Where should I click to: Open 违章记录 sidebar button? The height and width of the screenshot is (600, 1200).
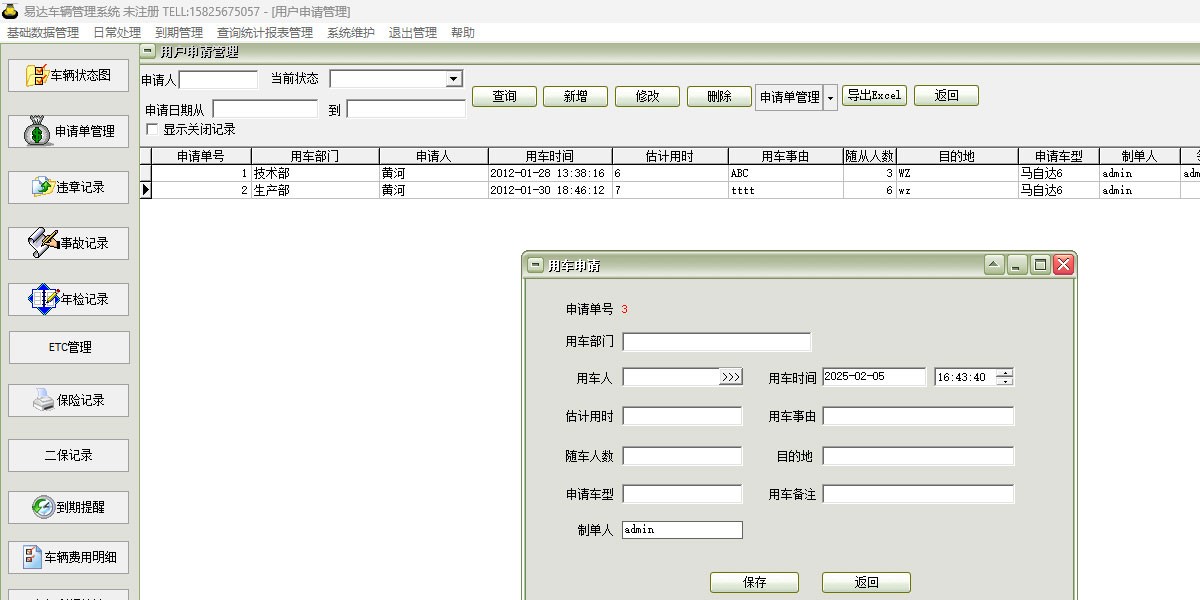point(69,187)
